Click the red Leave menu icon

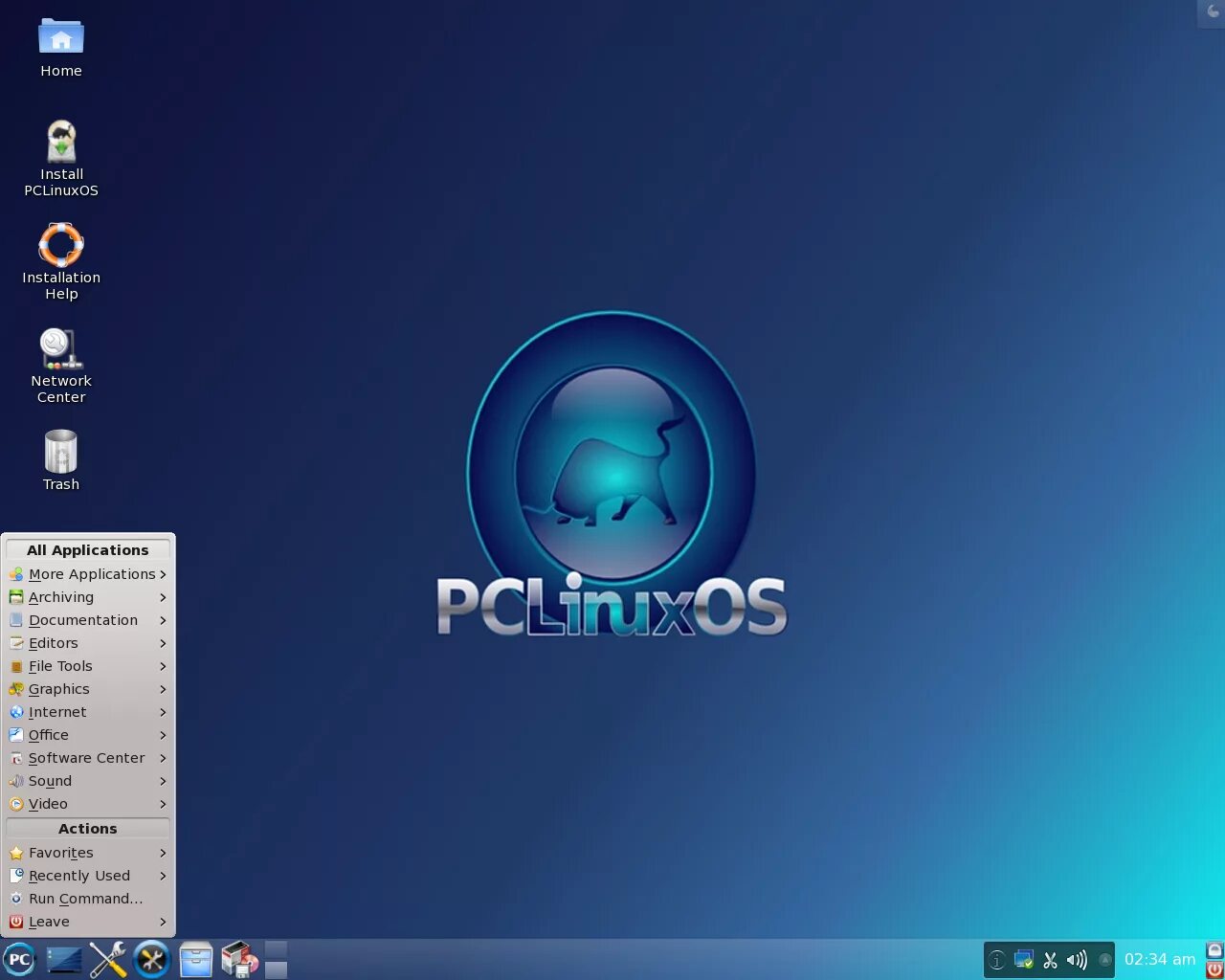(16, 922)
